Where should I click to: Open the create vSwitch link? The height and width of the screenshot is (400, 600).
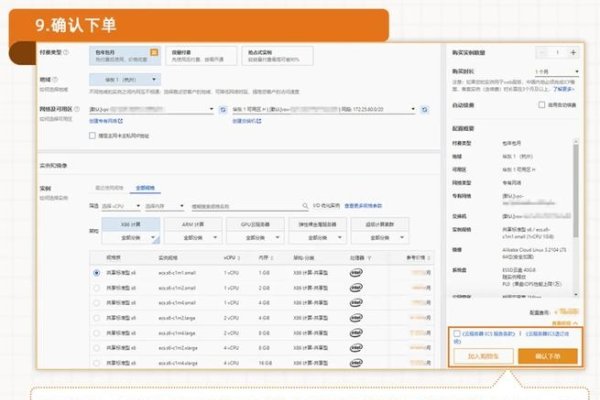pos(247,121)
